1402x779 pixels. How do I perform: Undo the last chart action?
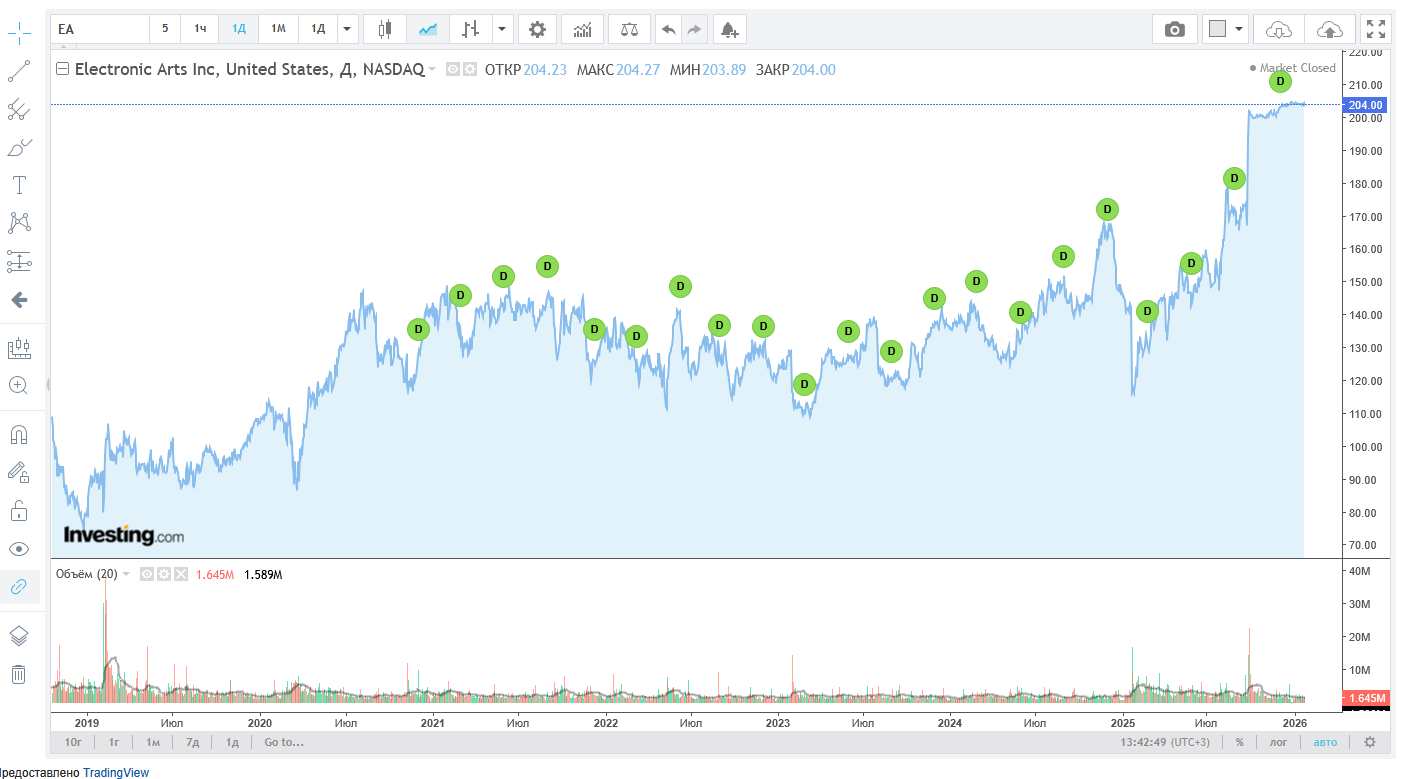[x=668, y=29]
